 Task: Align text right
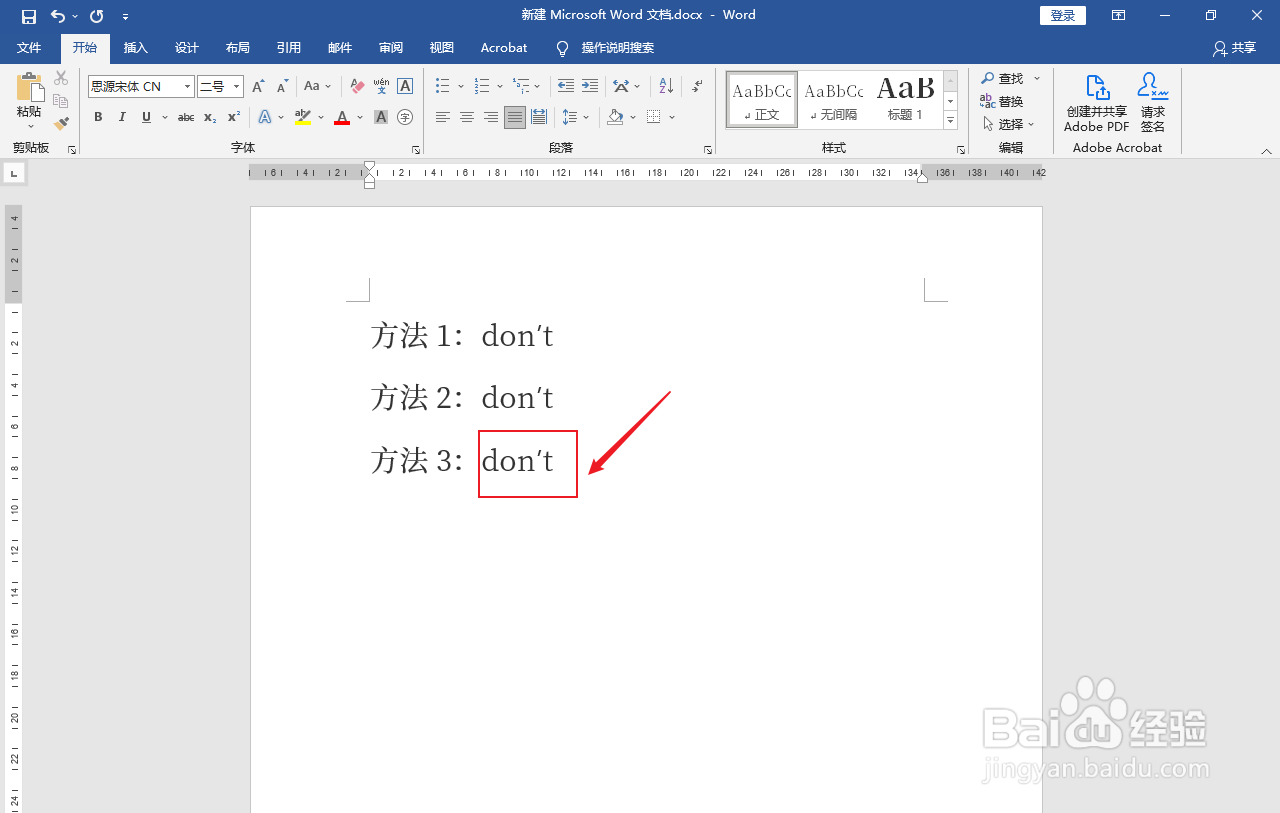pos(491,118)
